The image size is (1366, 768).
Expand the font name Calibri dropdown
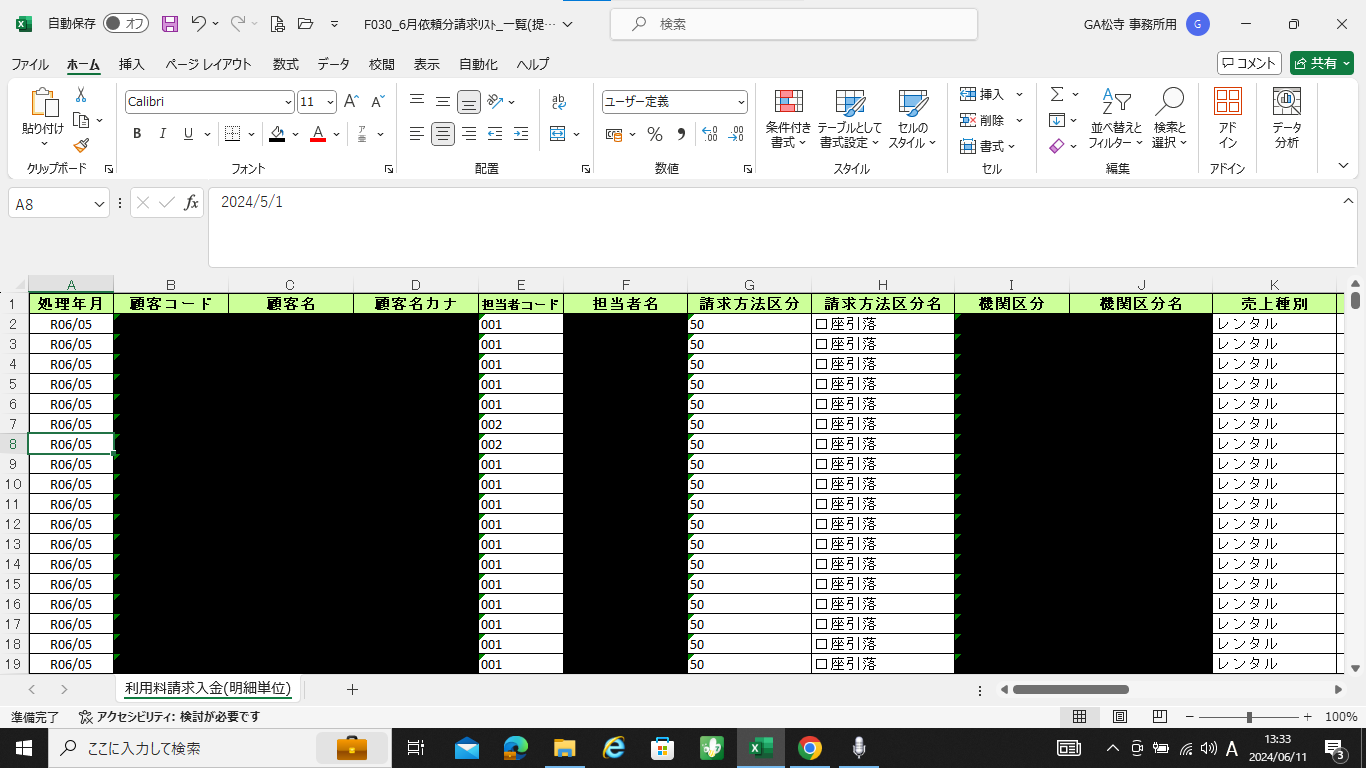288,102
